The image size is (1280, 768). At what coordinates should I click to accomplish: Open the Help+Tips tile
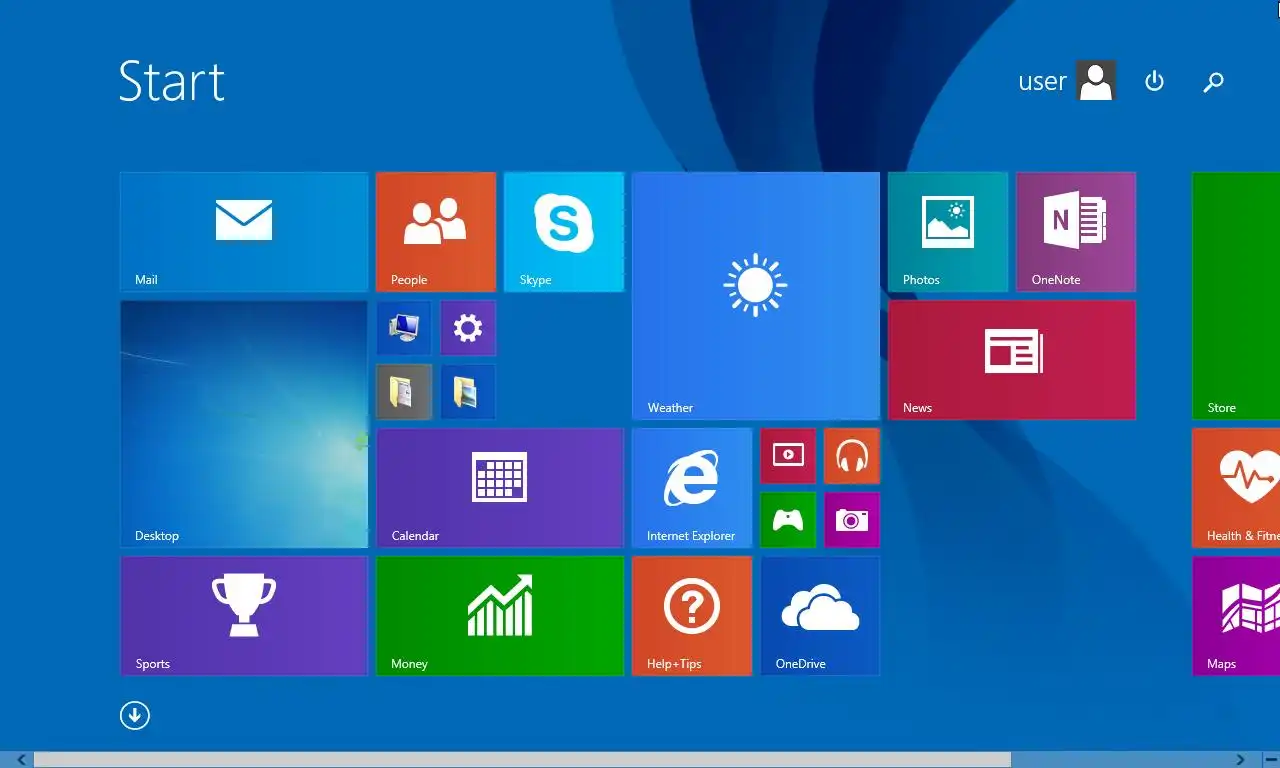tap(692, 616)
